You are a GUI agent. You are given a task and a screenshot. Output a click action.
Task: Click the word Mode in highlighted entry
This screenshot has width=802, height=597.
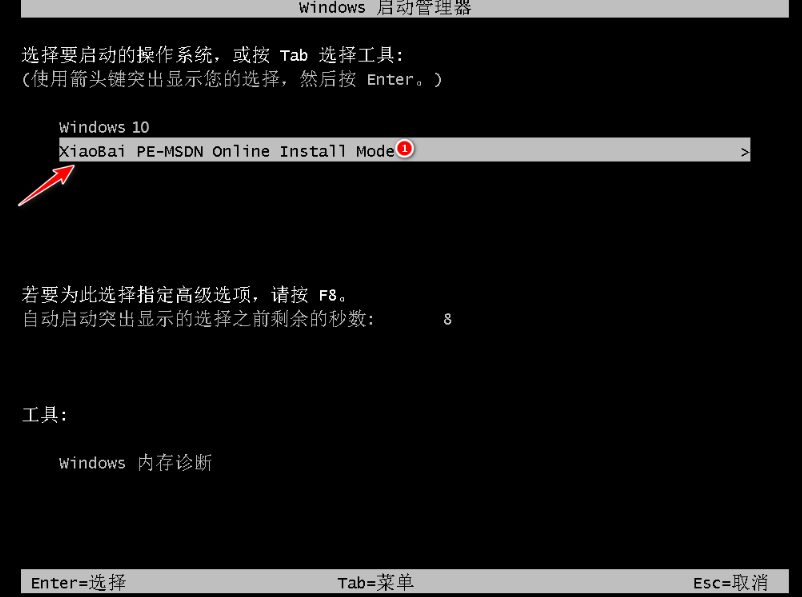point(375,151)
